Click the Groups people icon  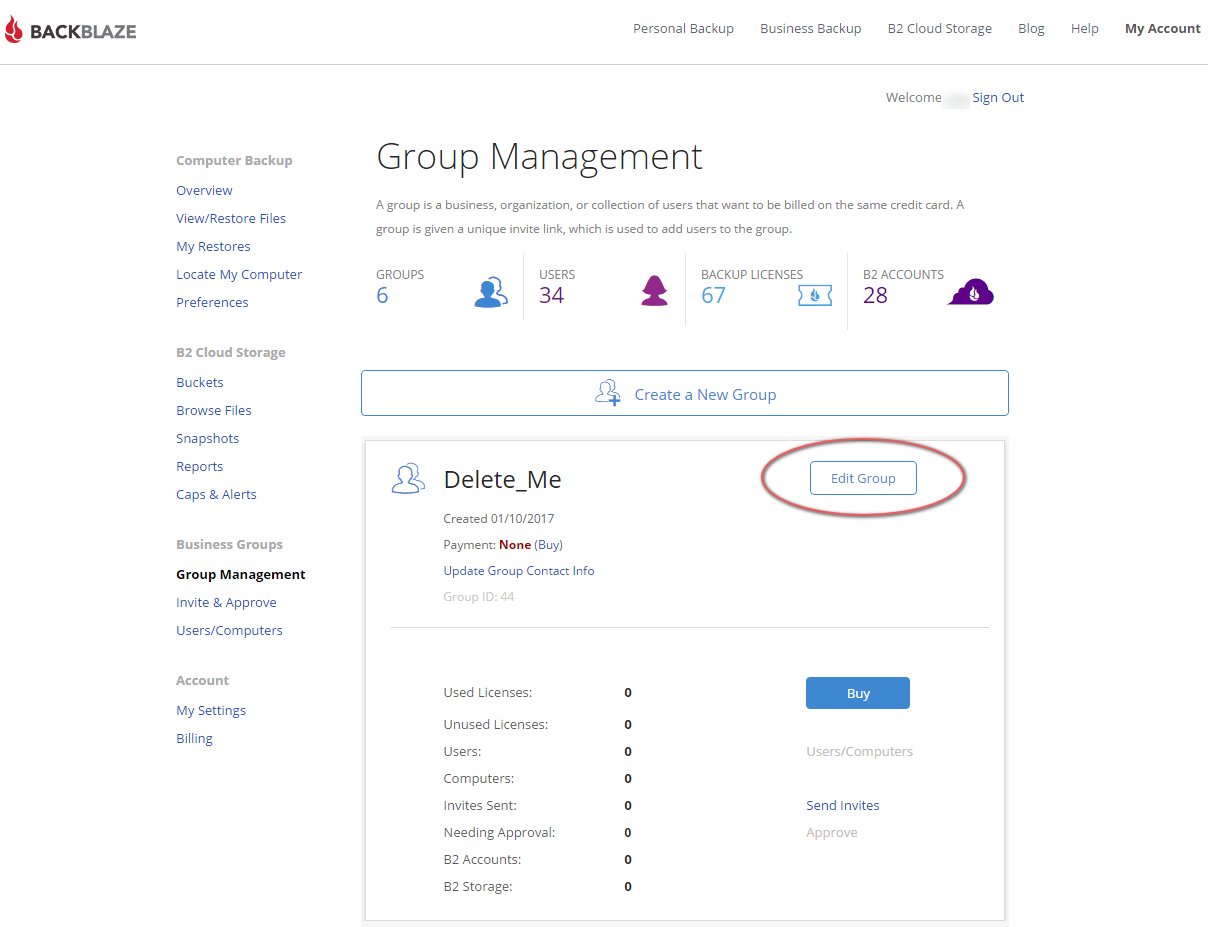pos(490,291)
